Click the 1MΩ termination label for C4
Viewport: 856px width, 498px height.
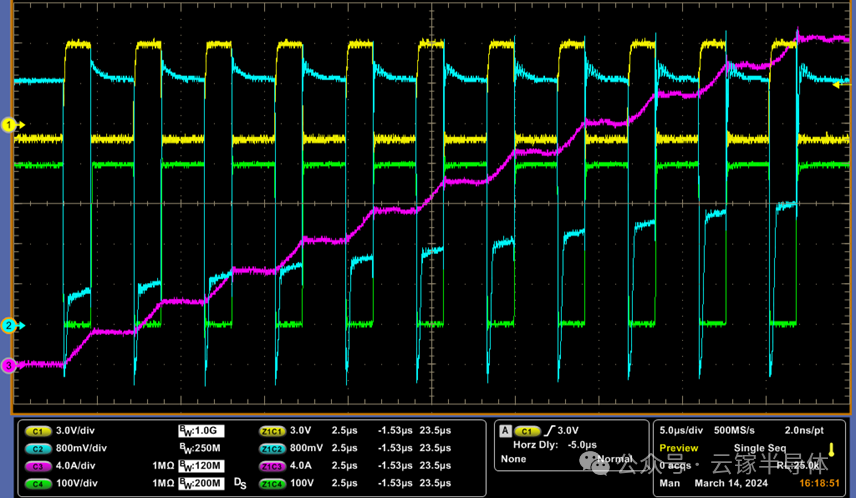click(163, 483)
